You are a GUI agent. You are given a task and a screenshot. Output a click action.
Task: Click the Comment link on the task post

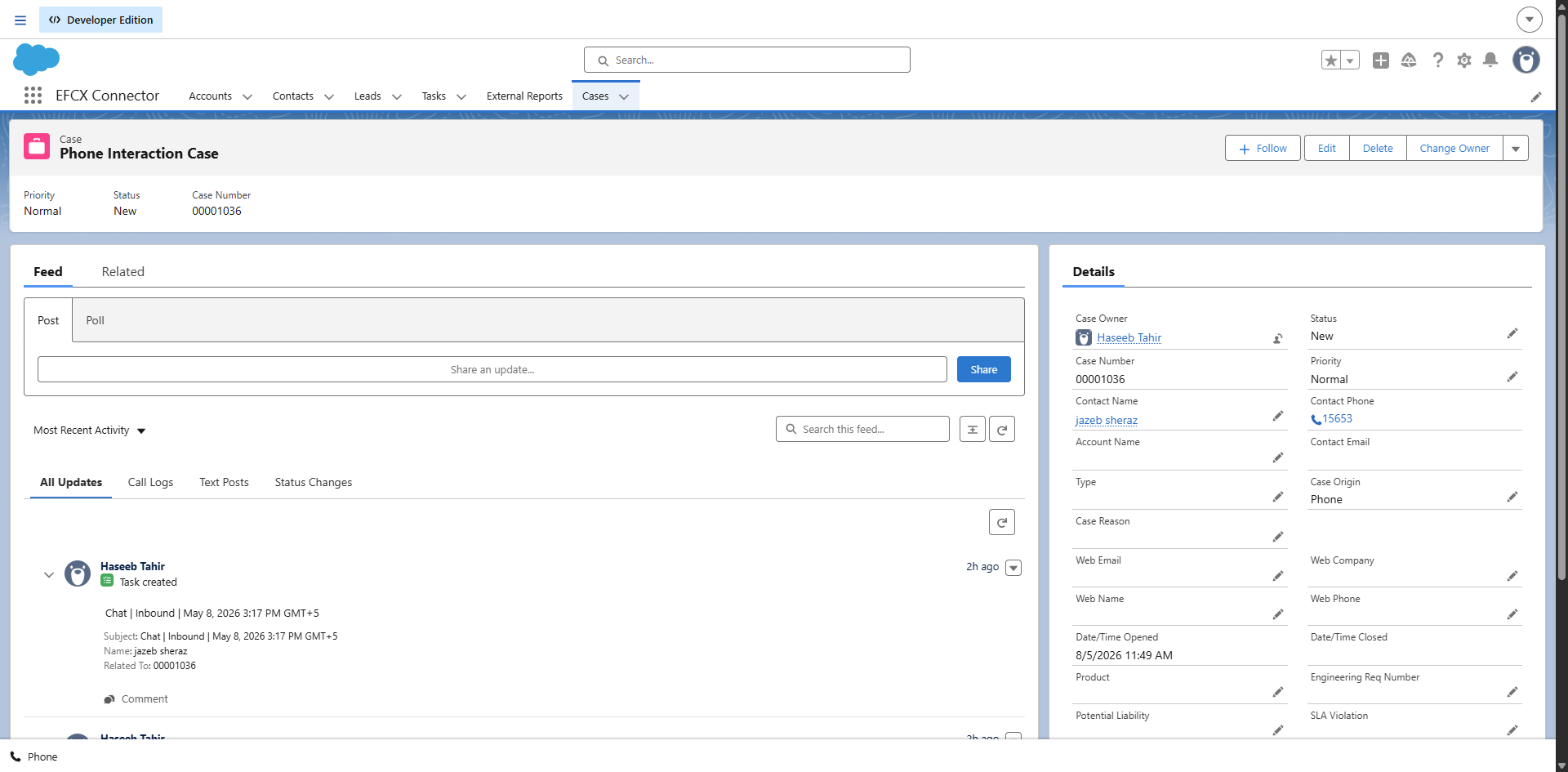coord(136,699)
